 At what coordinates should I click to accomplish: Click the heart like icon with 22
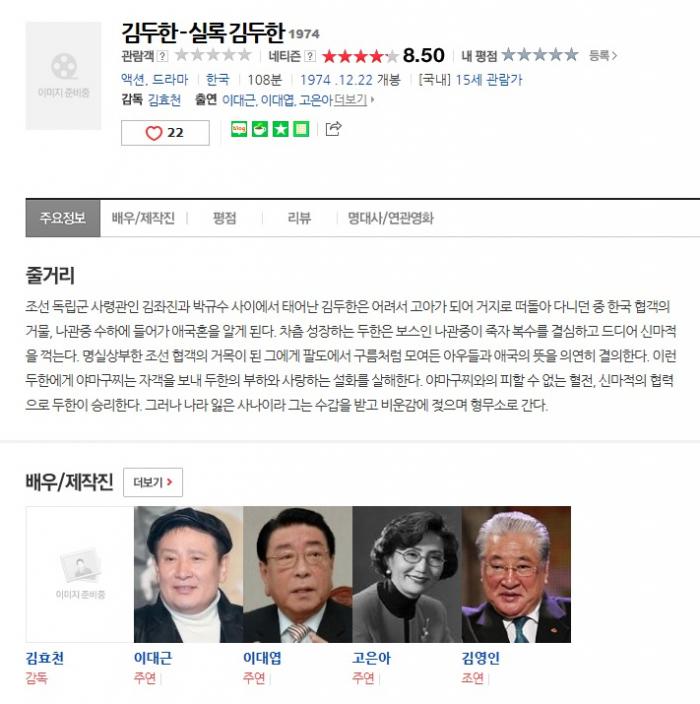tap(165, 132)
